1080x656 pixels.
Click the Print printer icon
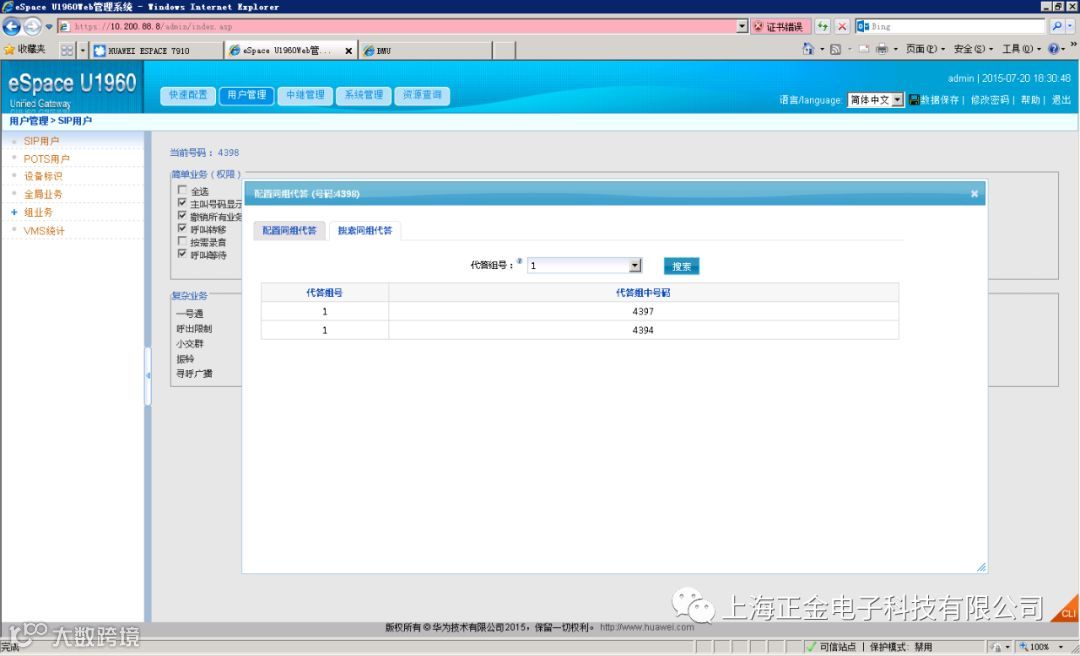882,49
